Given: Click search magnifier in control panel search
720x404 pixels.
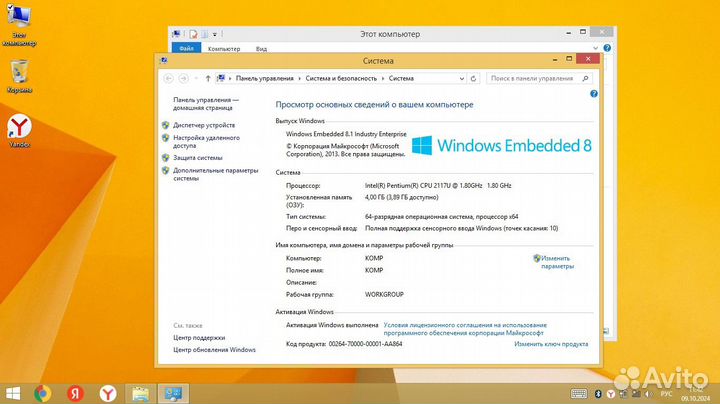Looking at the screenshot, I should [x=585, y=79].
